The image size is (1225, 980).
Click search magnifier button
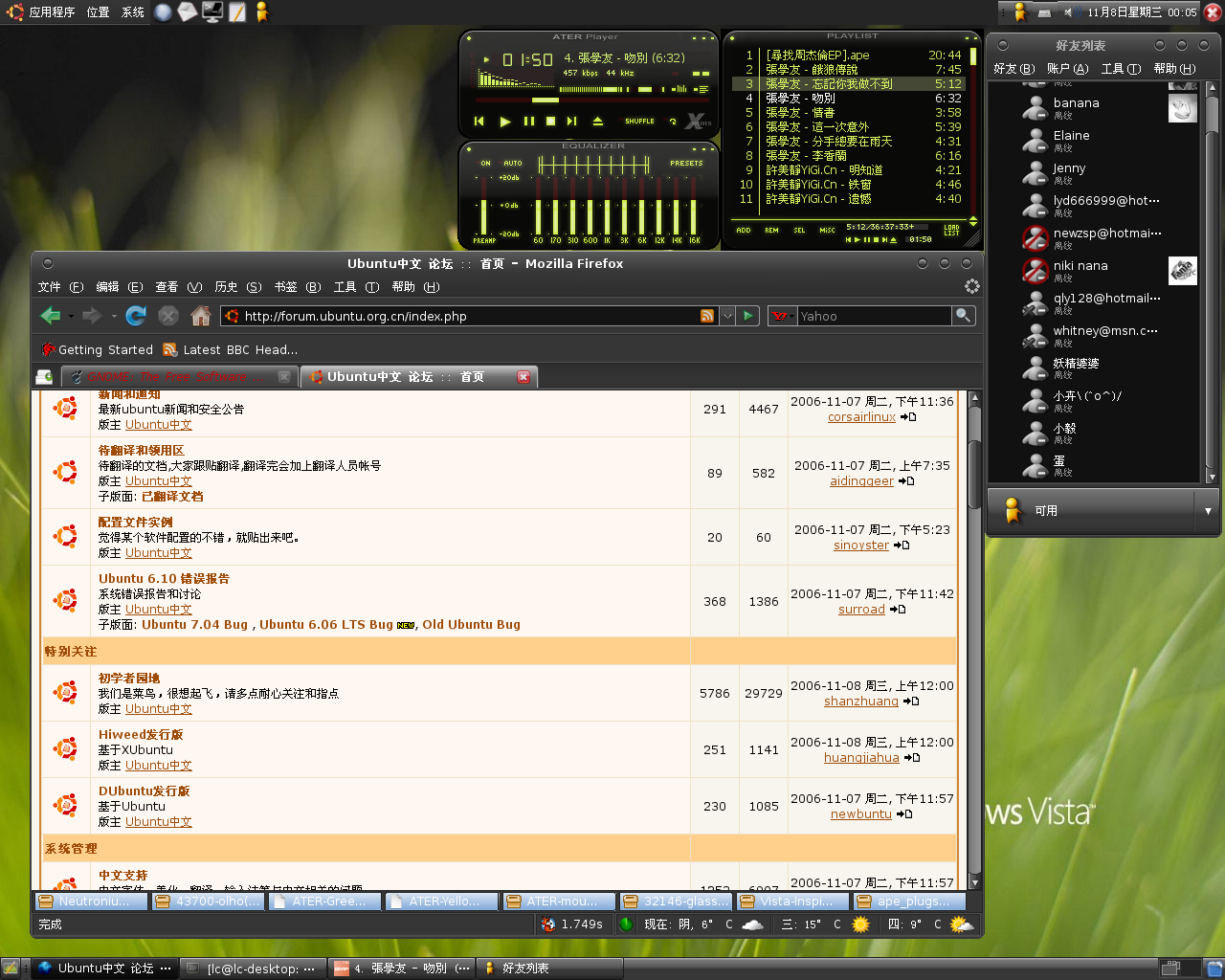pos(963,316)
